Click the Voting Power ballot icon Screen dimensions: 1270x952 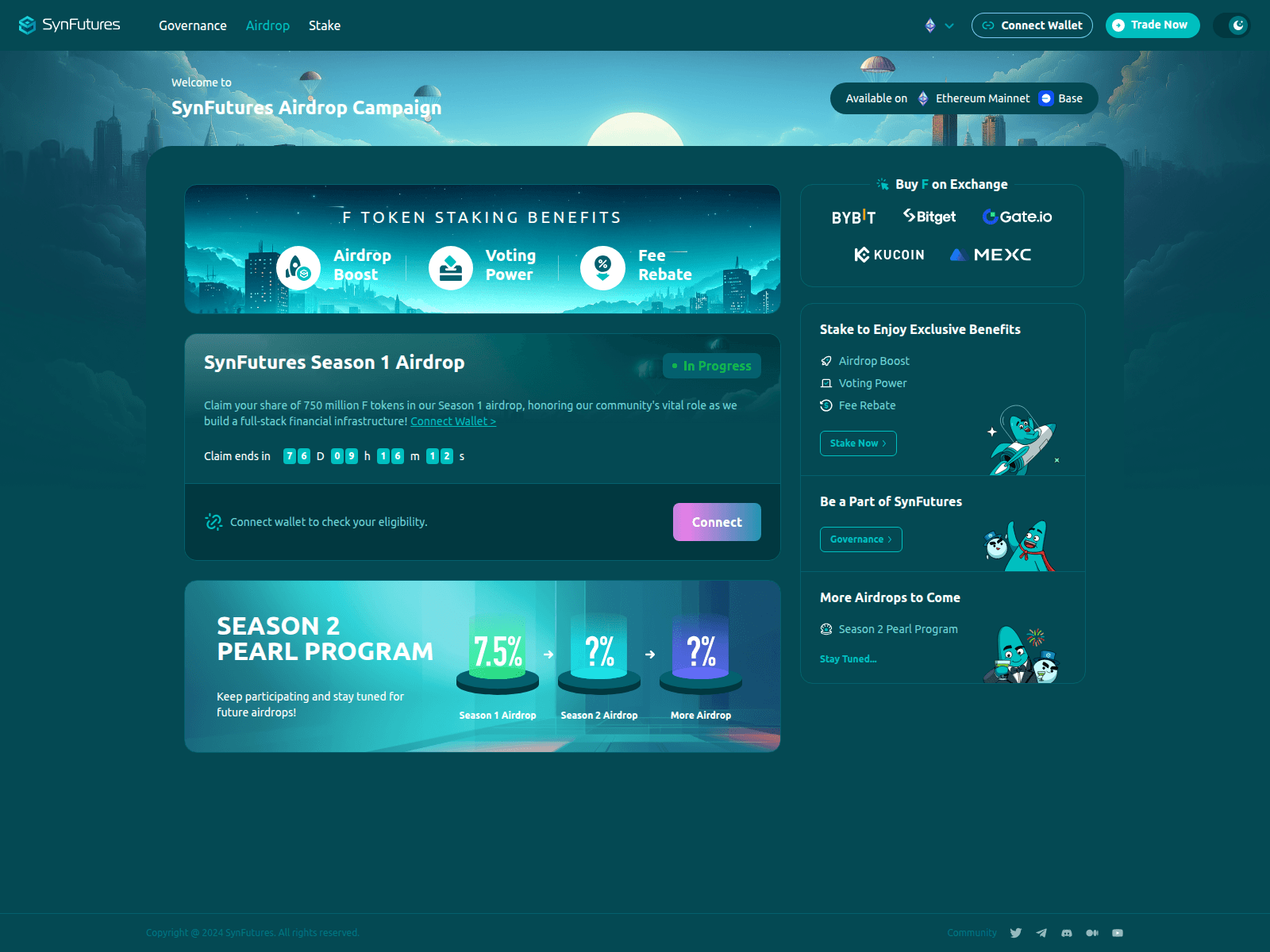coord(451,268)
